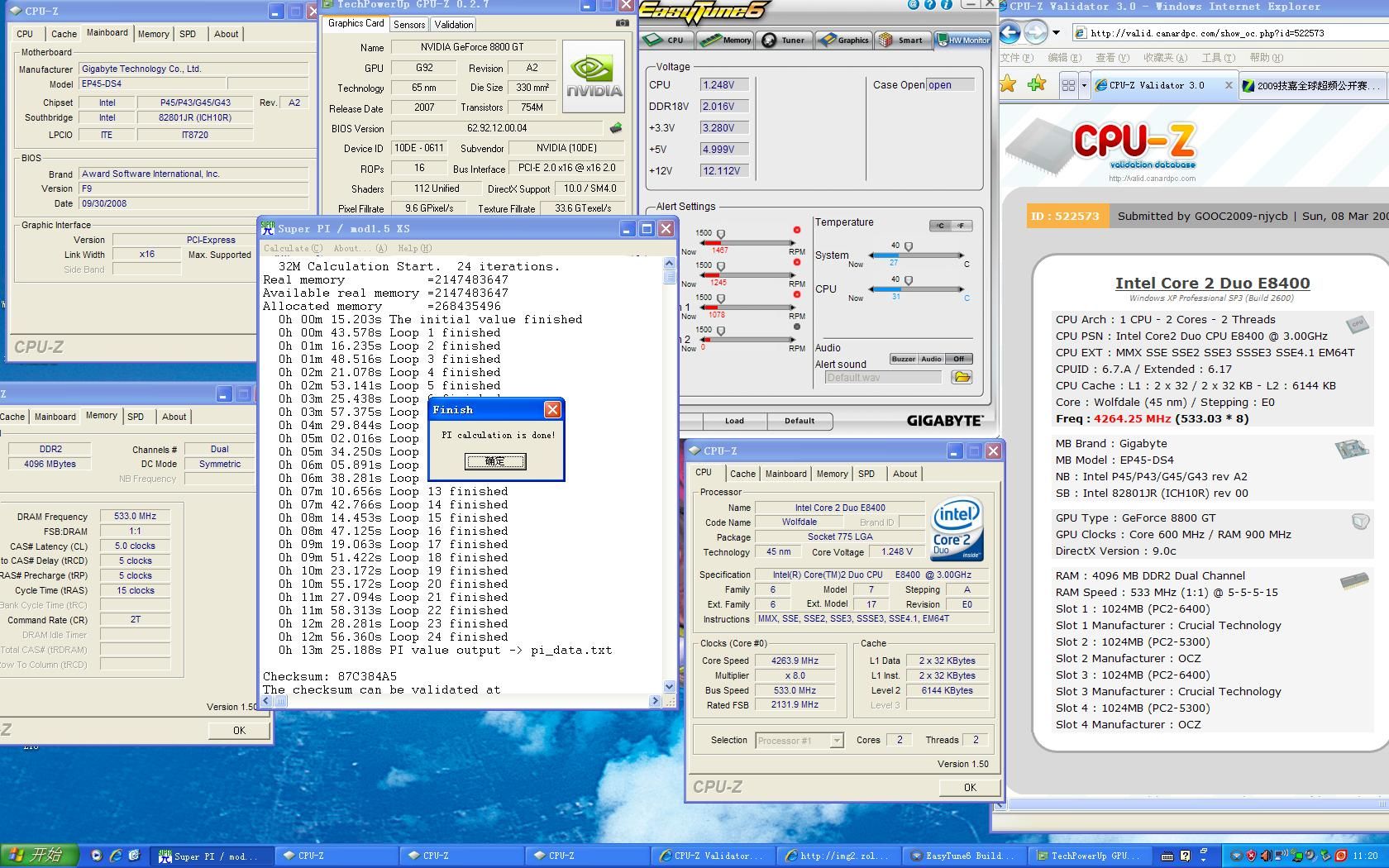
Task: Open IE Favorites Center star icon
Action: [1008, 84]
